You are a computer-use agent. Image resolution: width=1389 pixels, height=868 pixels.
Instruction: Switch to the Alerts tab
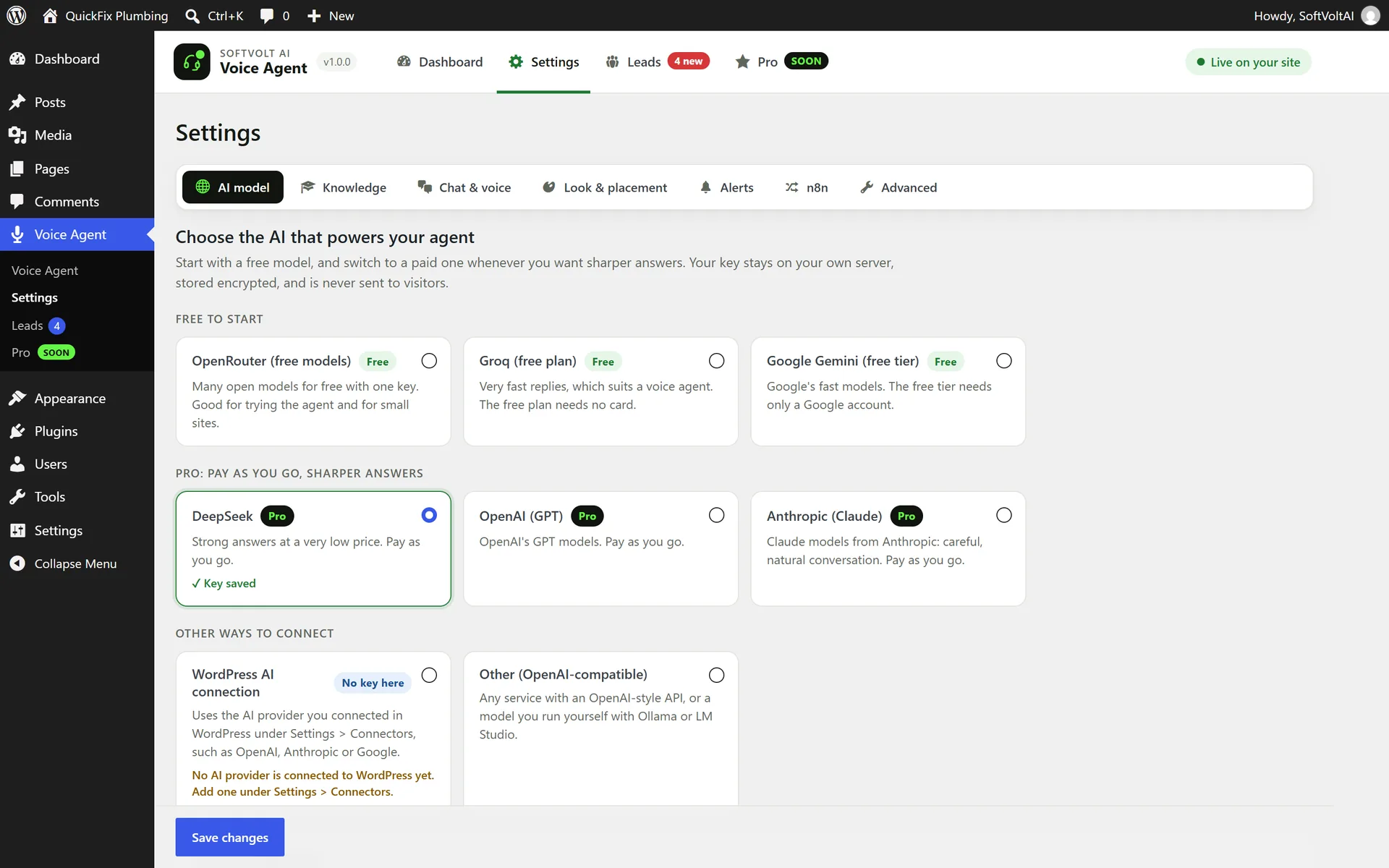pos(726,187)
